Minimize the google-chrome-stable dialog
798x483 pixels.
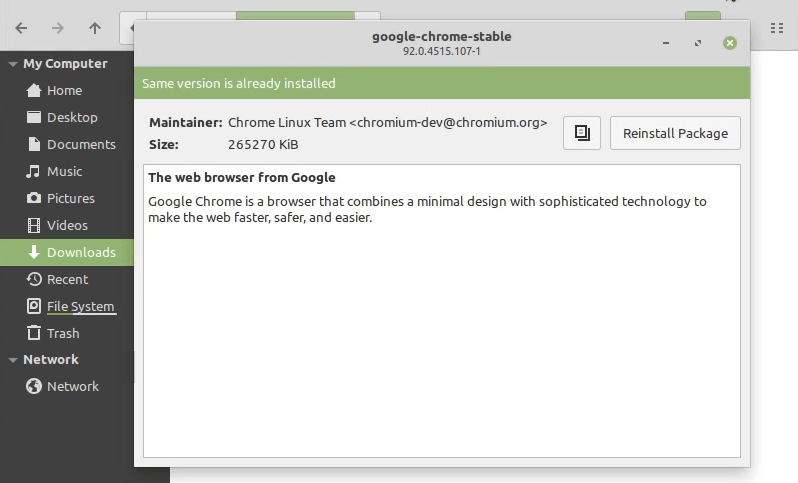pos(666,43)
